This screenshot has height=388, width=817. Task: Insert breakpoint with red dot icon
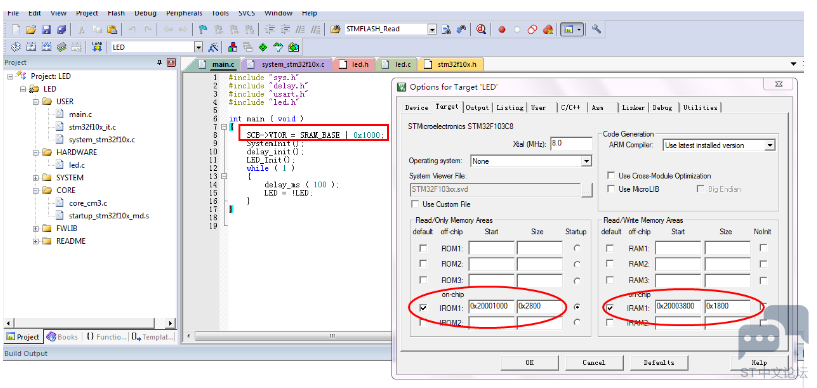click(x=502, y=30)
